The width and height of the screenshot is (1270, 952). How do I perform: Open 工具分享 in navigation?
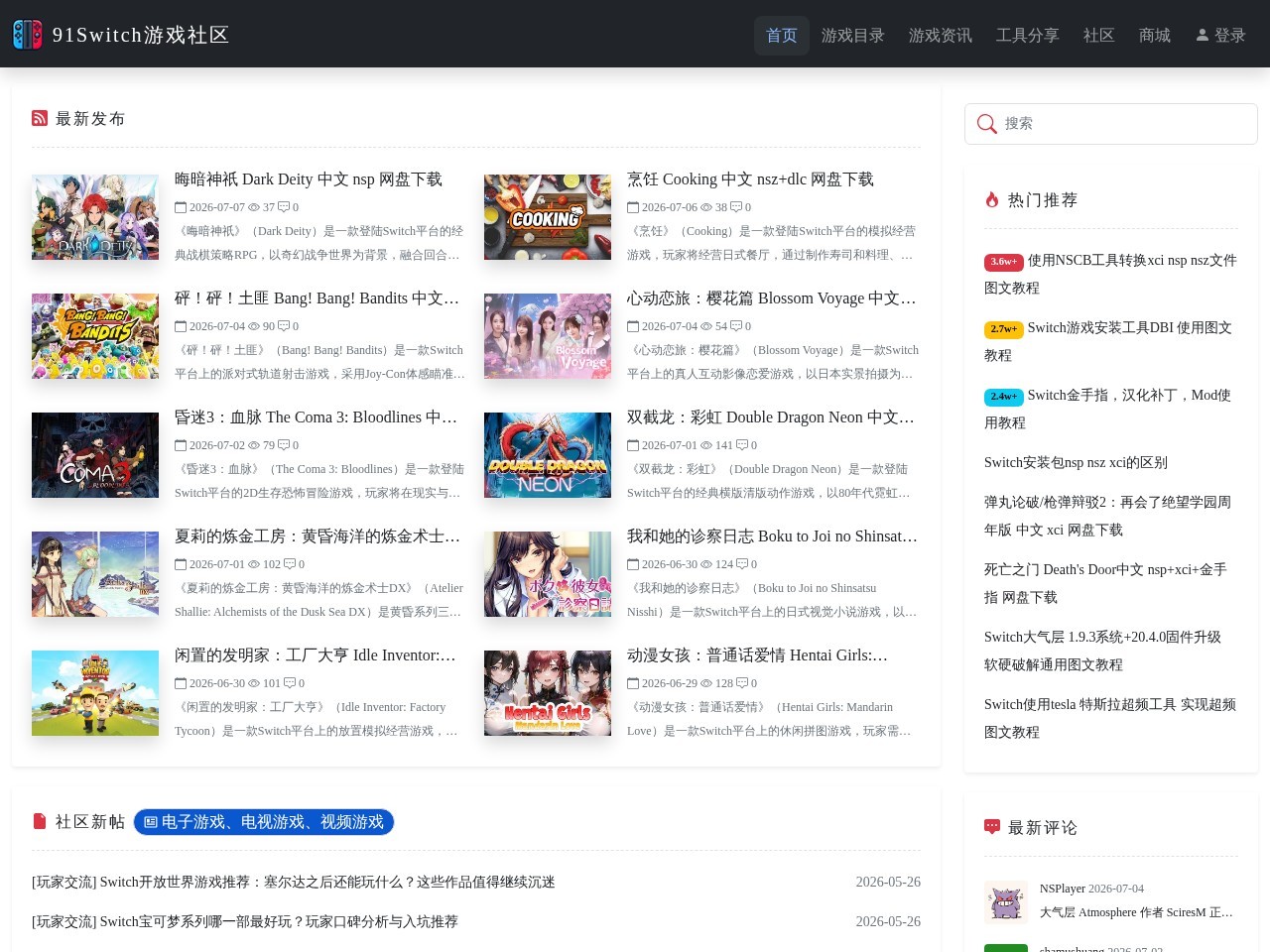coord(1028,36)
